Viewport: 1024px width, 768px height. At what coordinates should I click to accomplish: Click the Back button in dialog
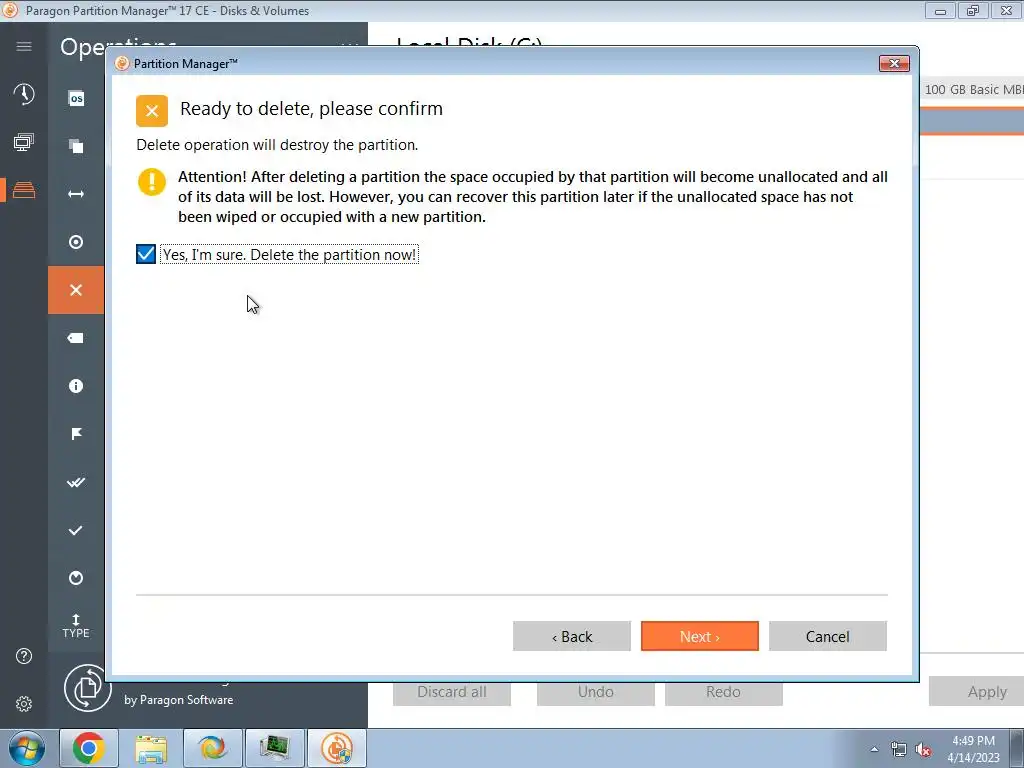571,636
